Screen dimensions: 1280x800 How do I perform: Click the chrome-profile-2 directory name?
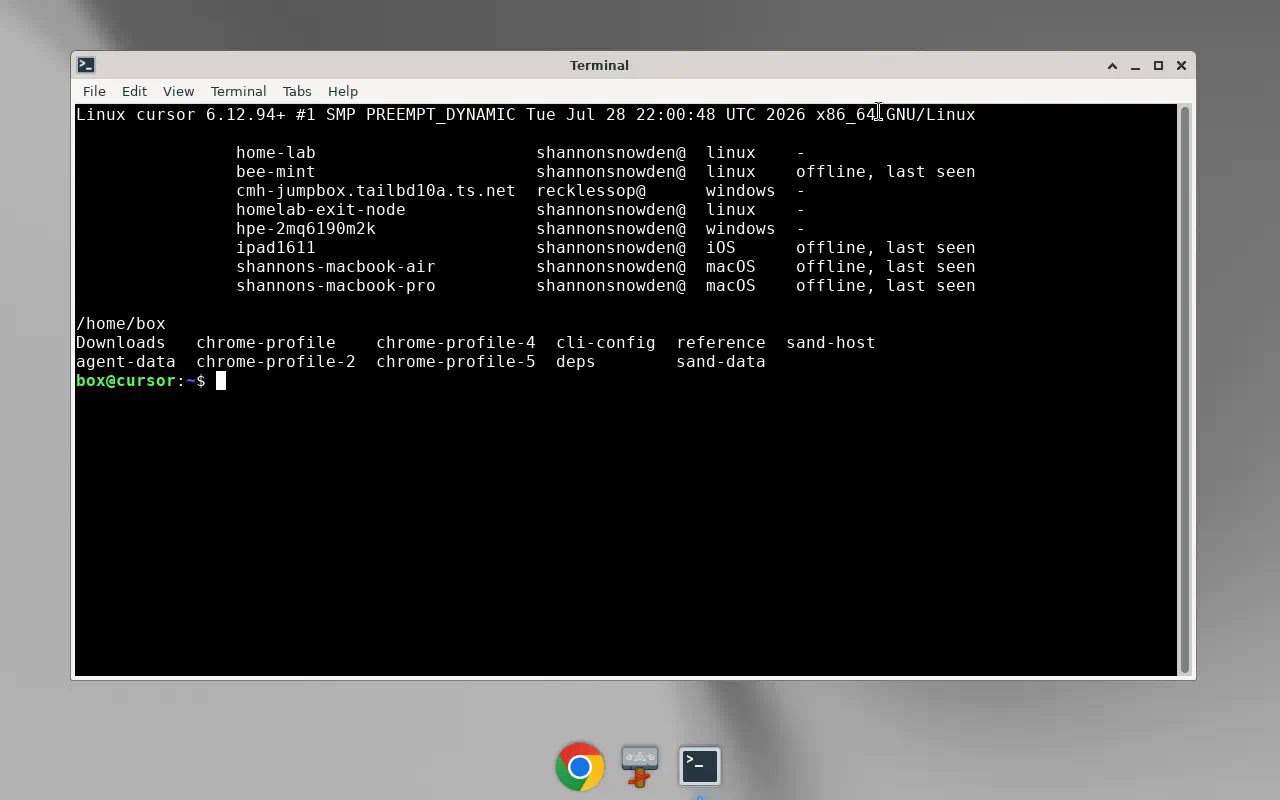click(276, 362)
